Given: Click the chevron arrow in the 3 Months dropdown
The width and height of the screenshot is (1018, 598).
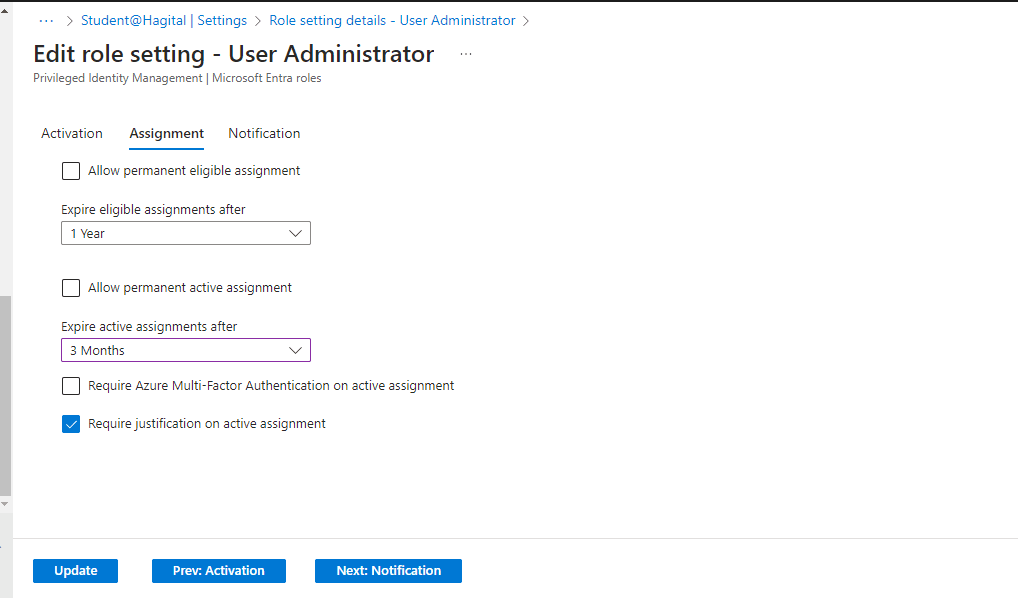Looking at the screenshot, I should 295,351.
